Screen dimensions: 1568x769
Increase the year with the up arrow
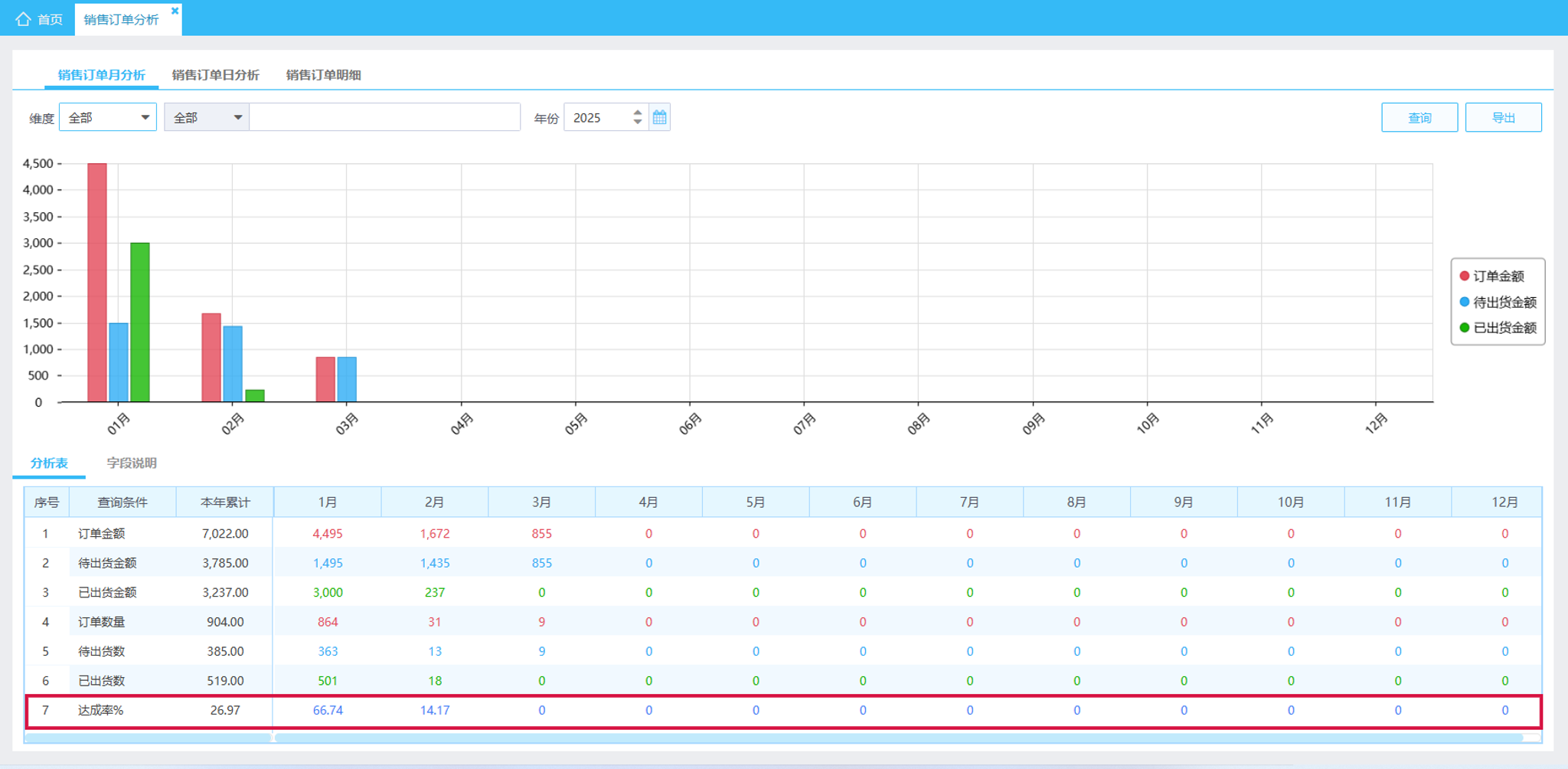638,112
